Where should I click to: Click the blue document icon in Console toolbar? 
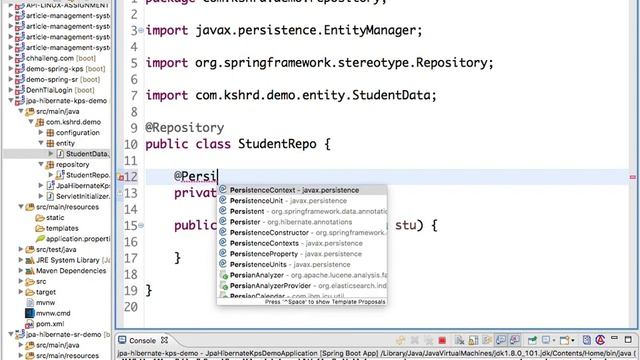[587, 340]
